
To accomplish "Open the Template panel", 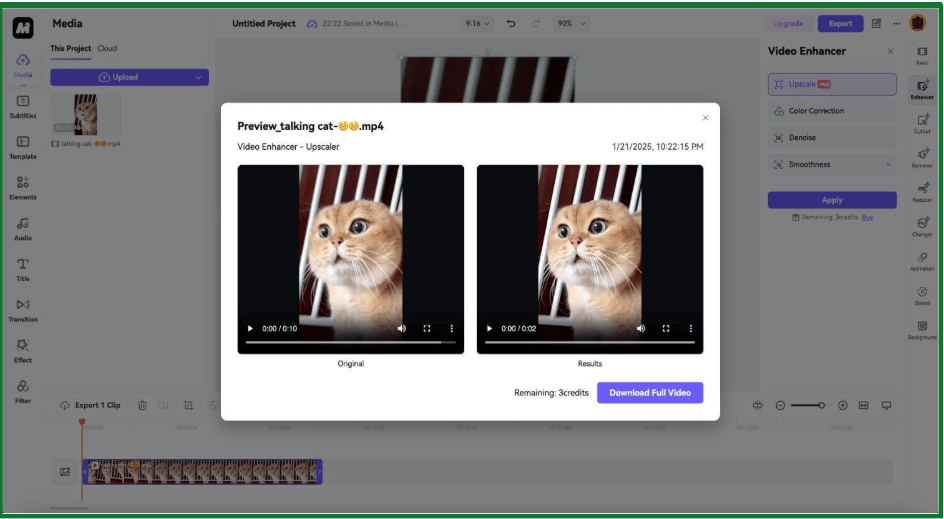I will 23,148.
